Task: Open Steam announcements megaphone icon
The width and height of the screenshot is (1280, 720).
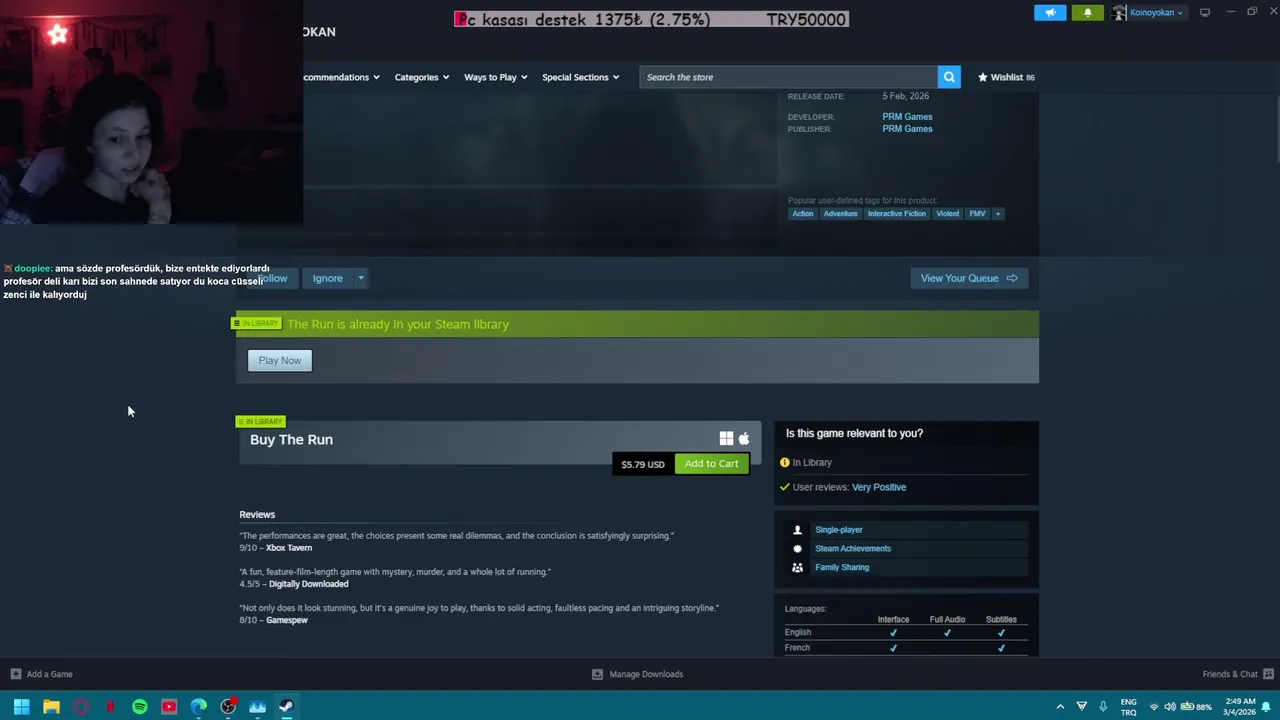Action: point(1050,13)
